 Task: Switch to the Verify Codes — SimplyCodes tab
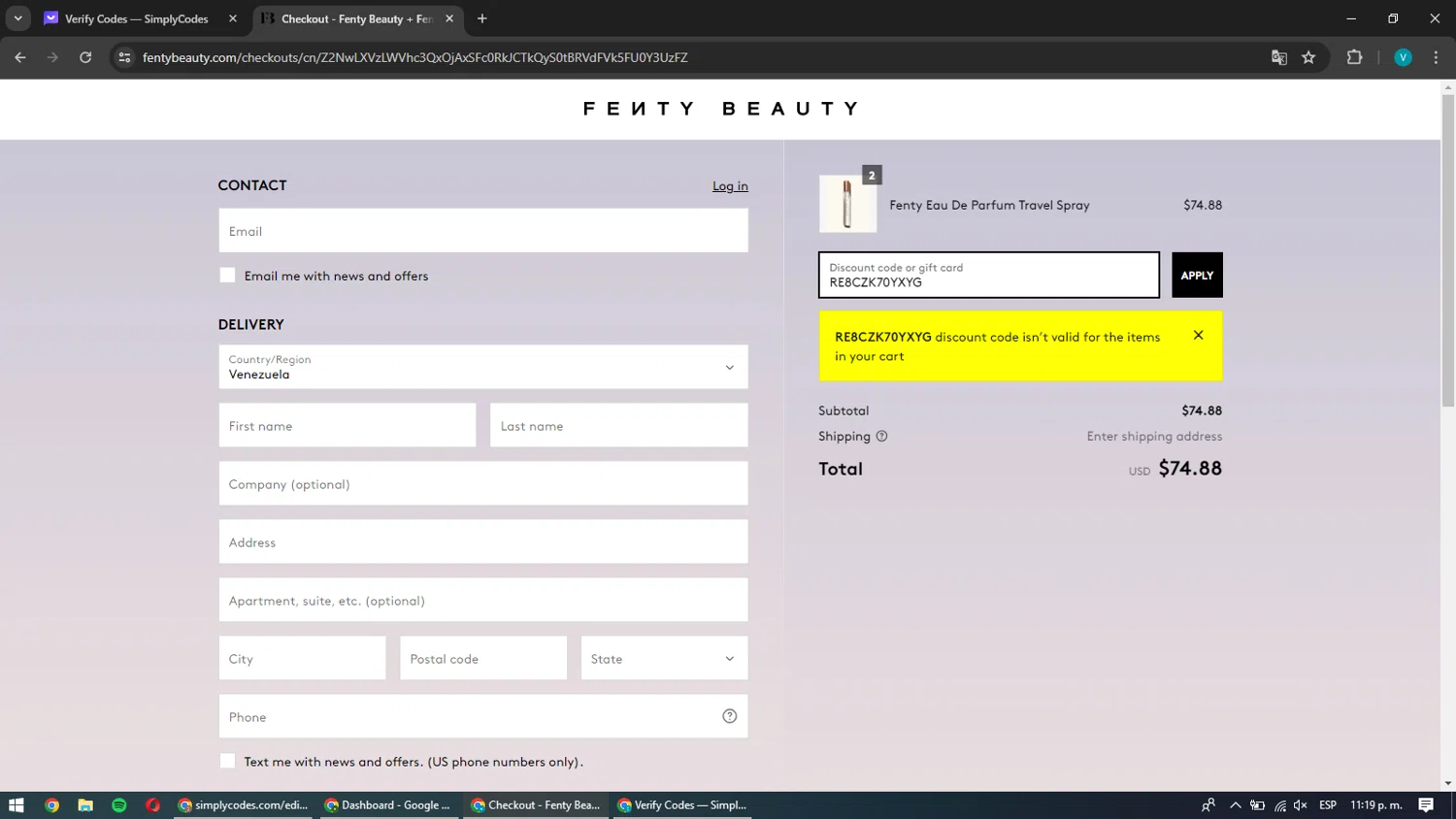point(136,18)
